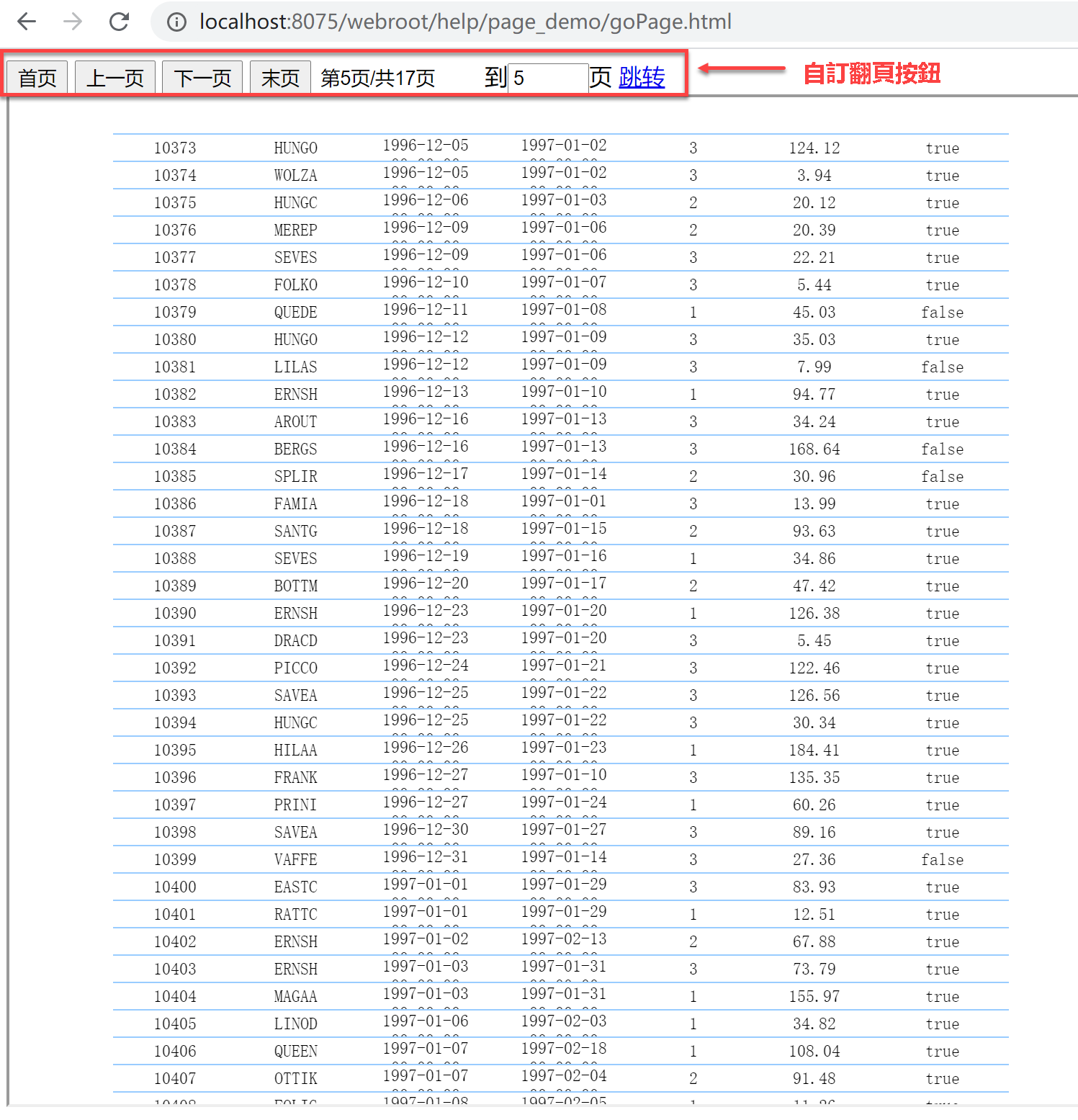The image size is (1078, 1120).
Task: Click freight value 126.38
Action: coord(814,614)
